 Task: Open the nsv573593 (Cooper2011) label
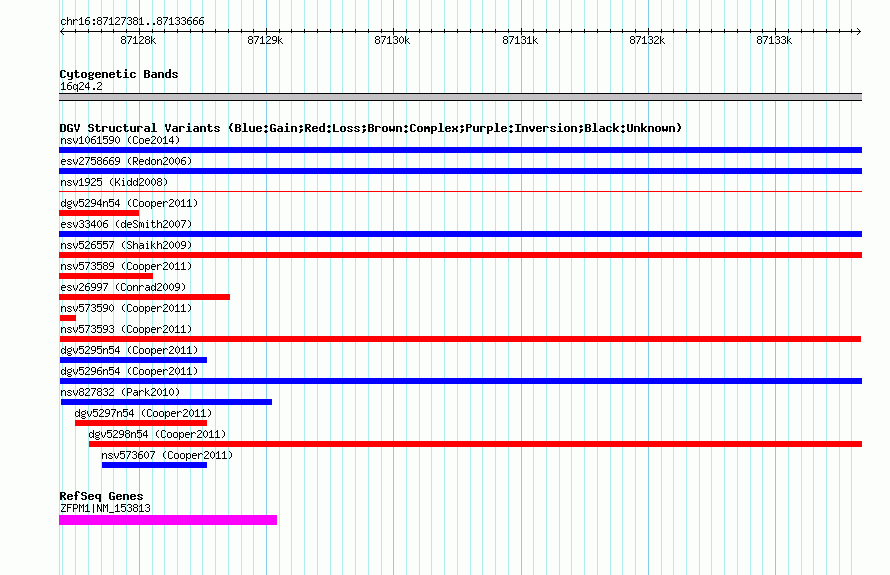(126, 329)
